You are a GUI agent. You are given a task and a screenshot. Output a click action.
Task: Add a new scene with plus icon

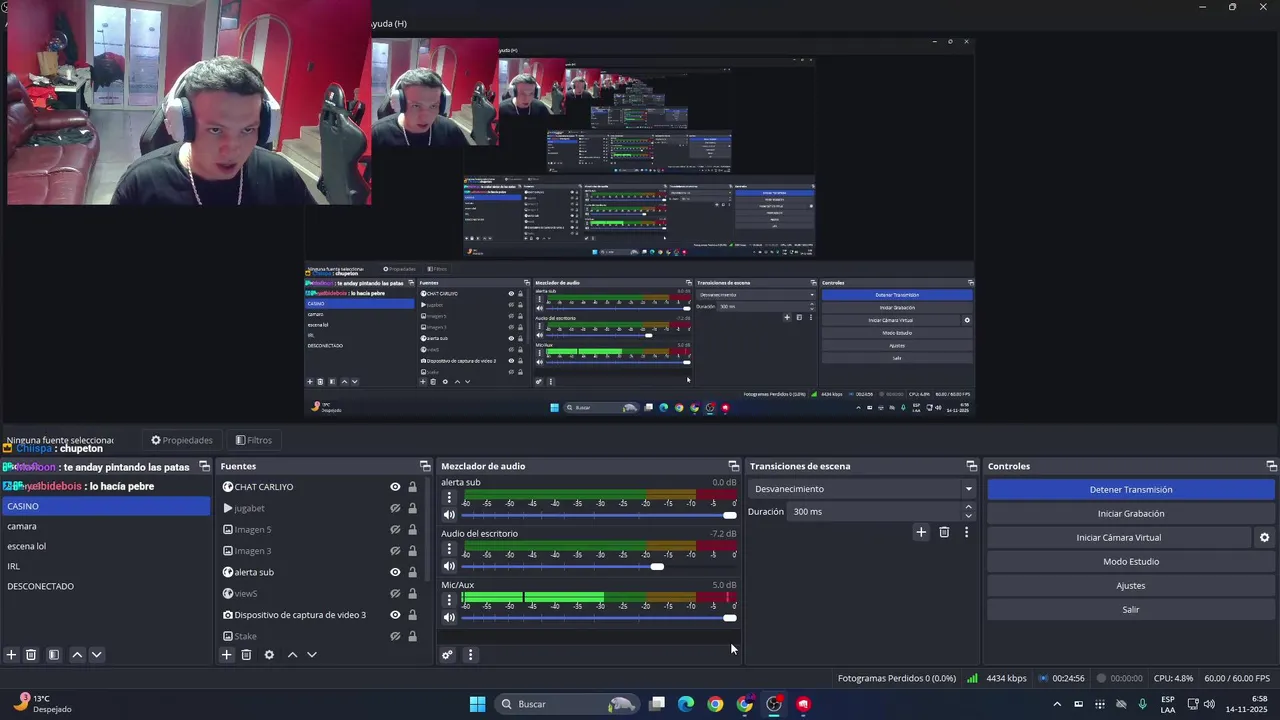tap(11, 655)
